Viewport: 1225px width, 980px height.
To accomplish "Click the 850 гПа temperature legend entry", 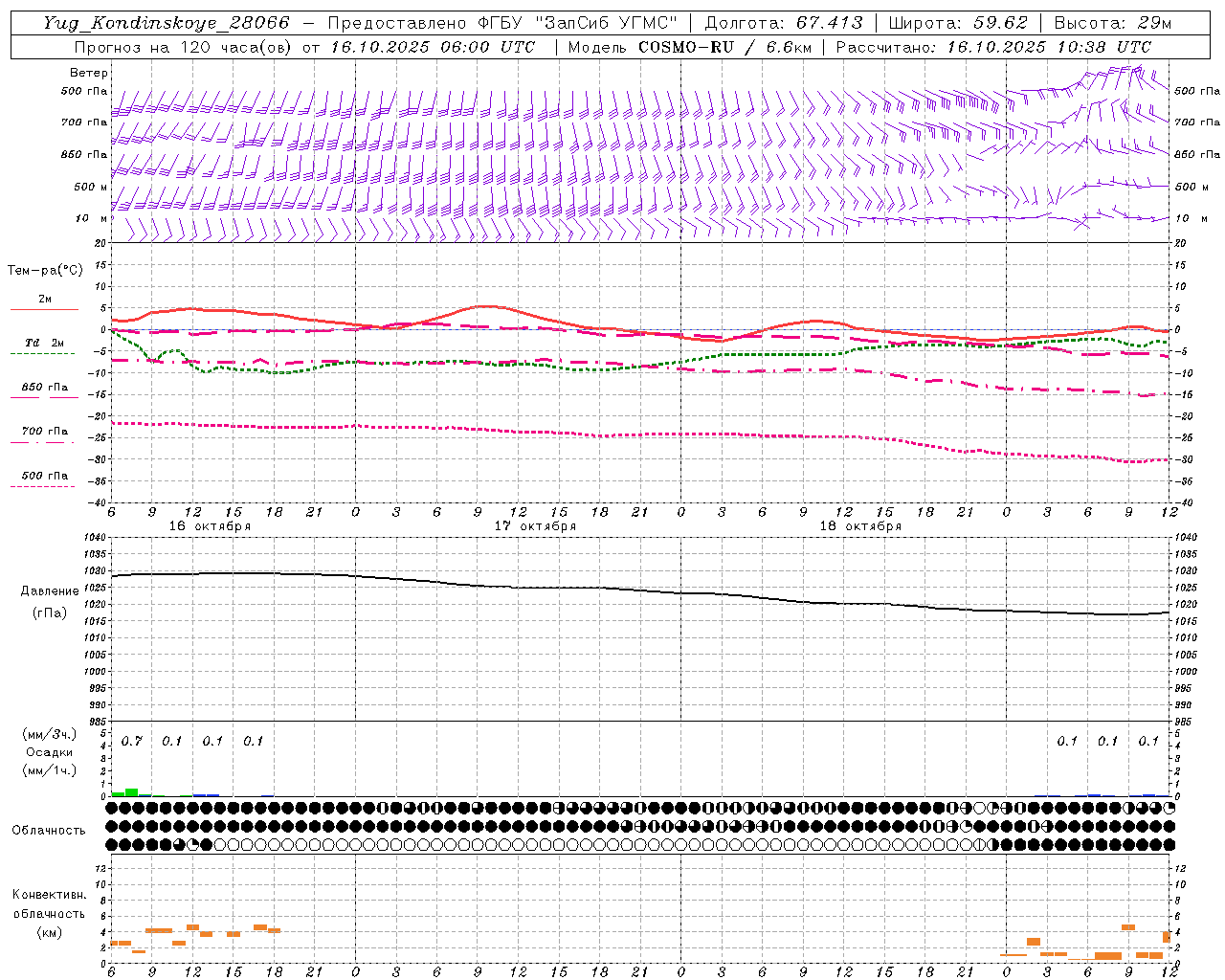I will pos(45,388).
